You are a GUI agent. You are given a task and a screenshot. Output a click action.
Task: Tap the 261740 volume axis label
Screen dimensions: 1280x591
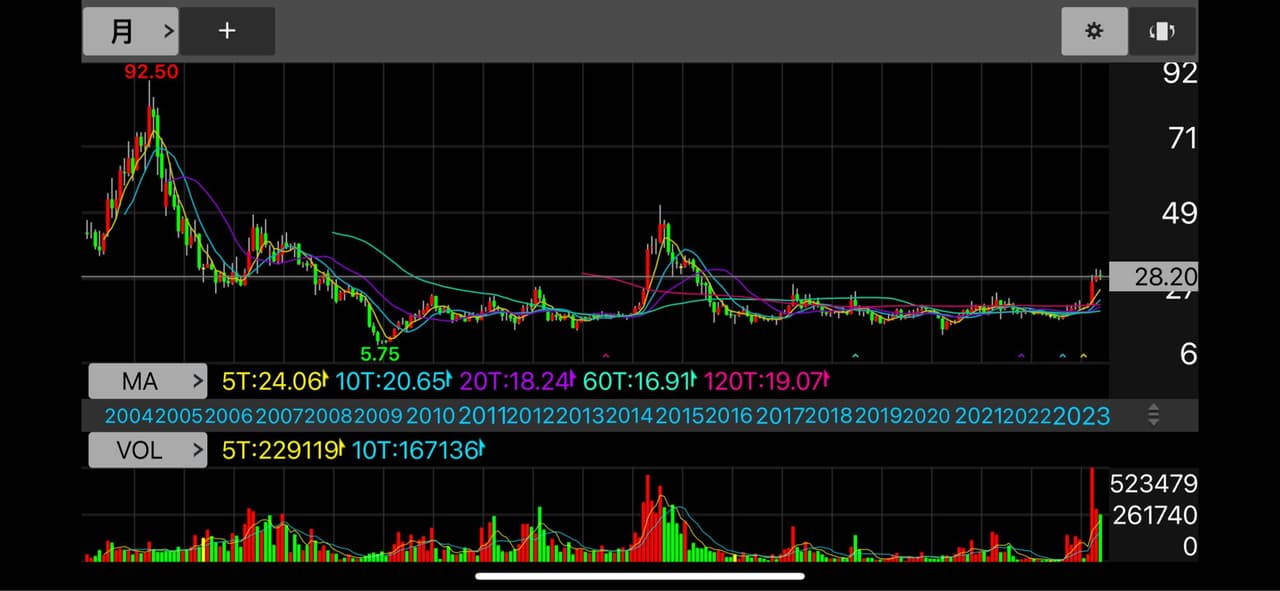tap(1153, 515)
